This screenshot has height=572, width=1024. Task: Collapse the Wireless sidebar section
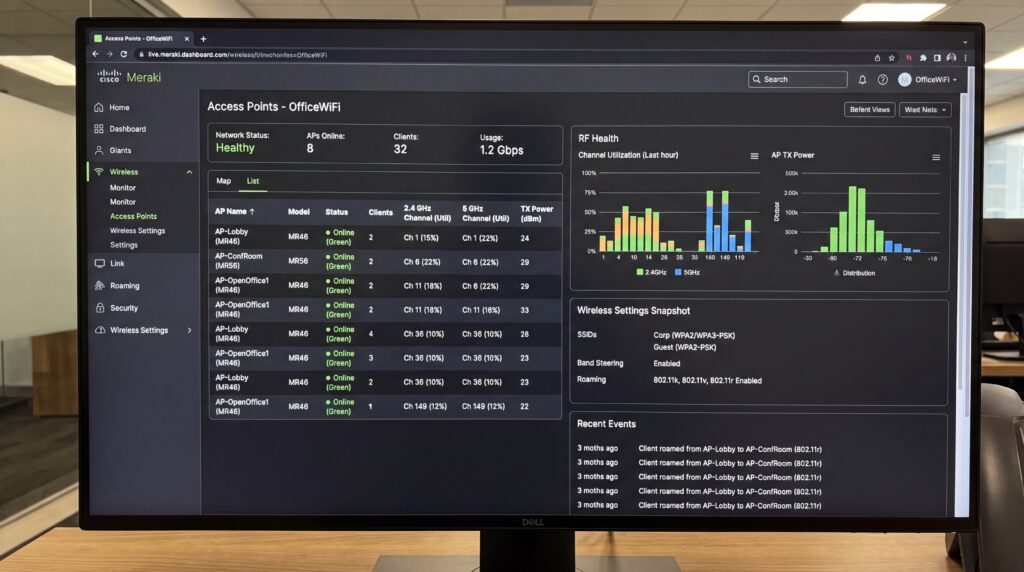(189, 172)
